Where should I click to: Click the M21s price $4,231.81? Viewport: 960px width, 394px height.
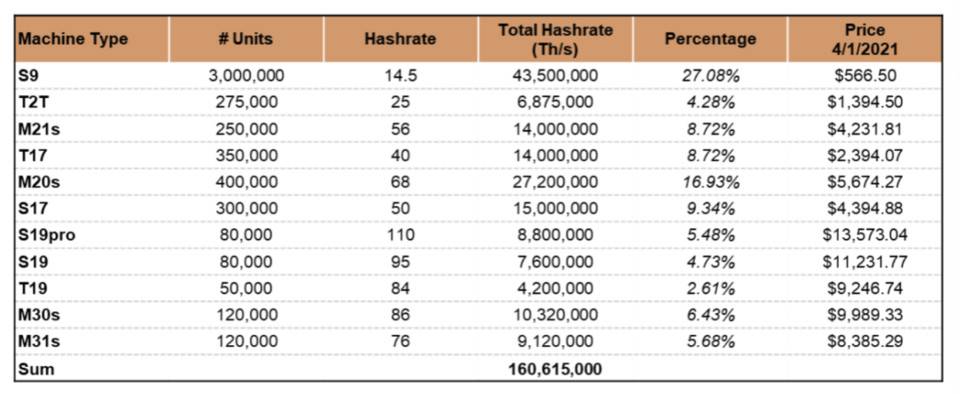point(865,128)
